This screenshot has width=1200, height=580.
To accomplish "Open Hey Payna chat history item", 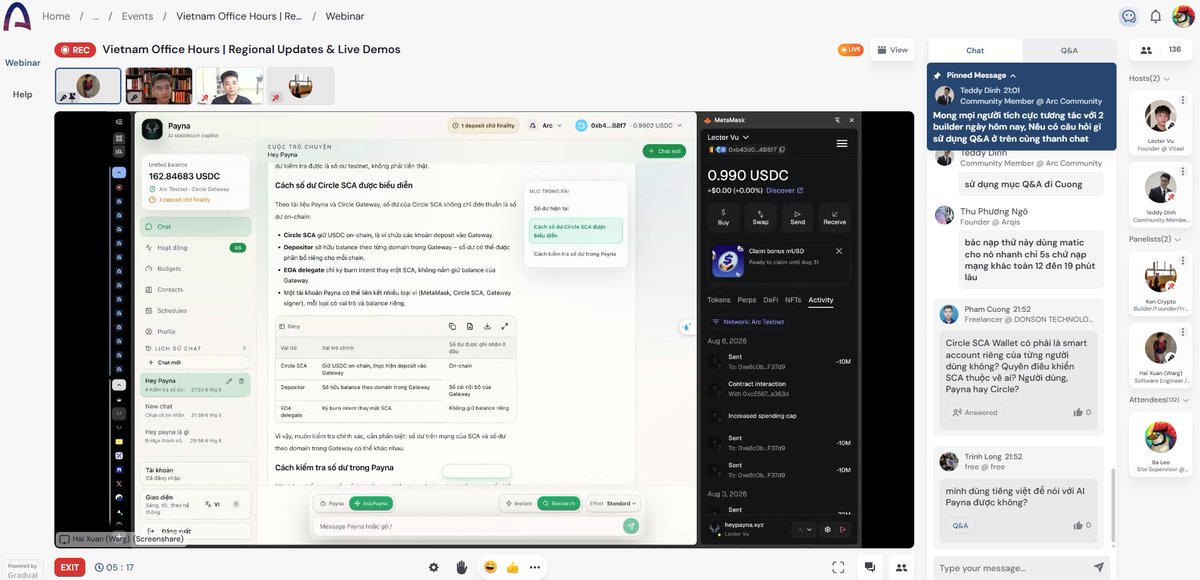I will click(x=195, y=384).
